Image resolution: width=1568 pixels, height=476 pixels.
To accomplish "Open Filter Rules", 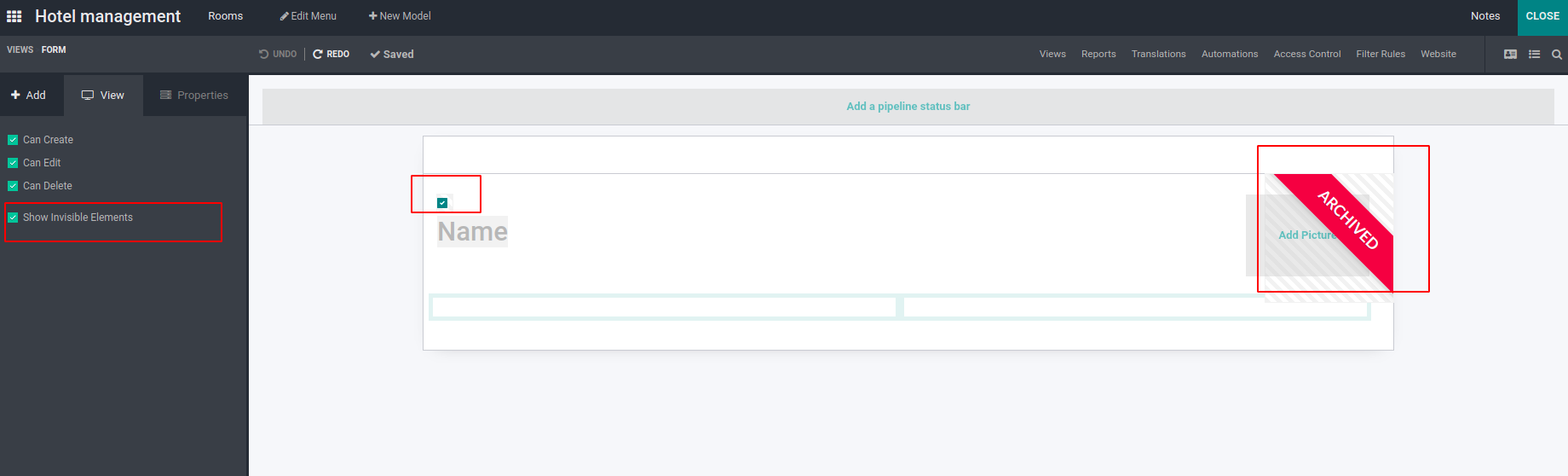I will click(x=1381, y=54).
